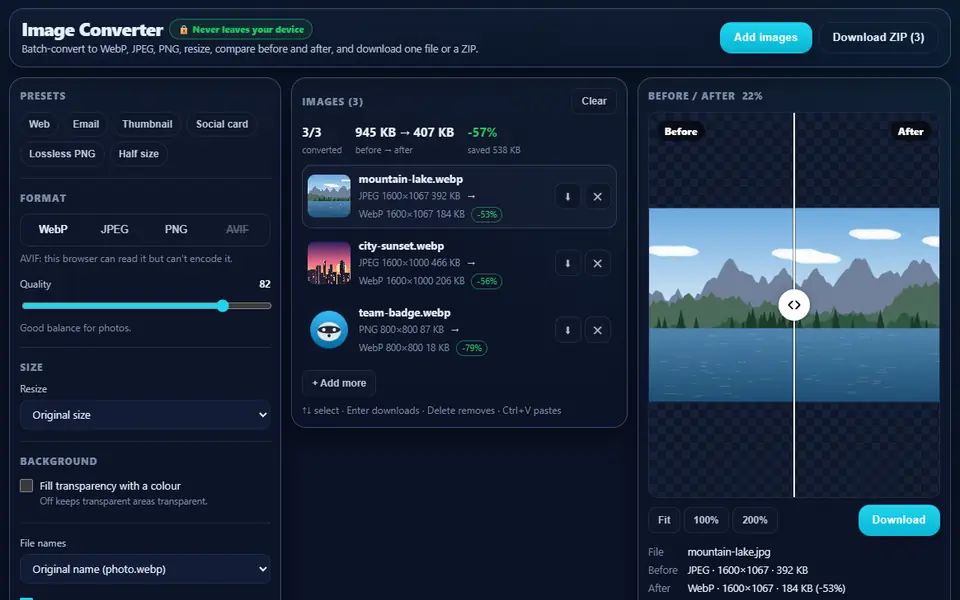The width and height of the screenshot is (960, 600).
Task: Select the disabled AVIF format option
Action: 237,230
